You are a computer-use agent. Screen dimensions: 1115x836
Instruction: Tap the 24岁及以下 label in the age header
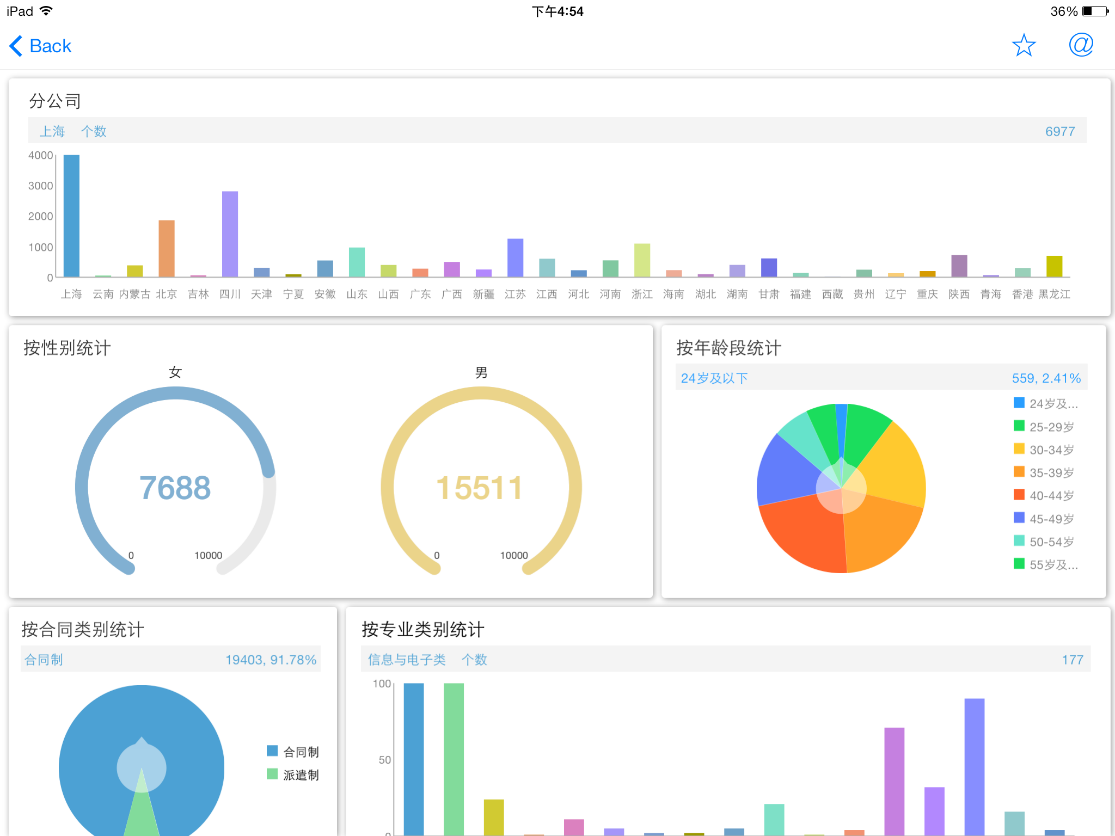tap(714, 378)
